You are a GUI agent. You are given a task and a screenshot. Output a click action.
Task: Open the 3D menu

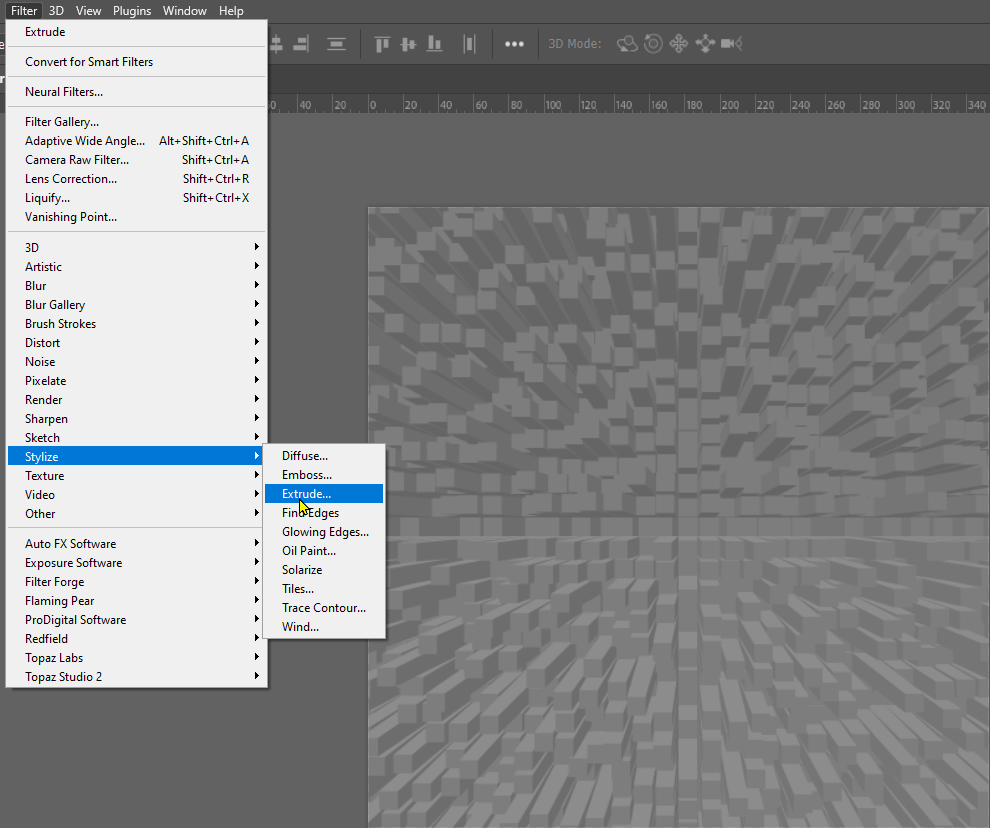[56, 10]
